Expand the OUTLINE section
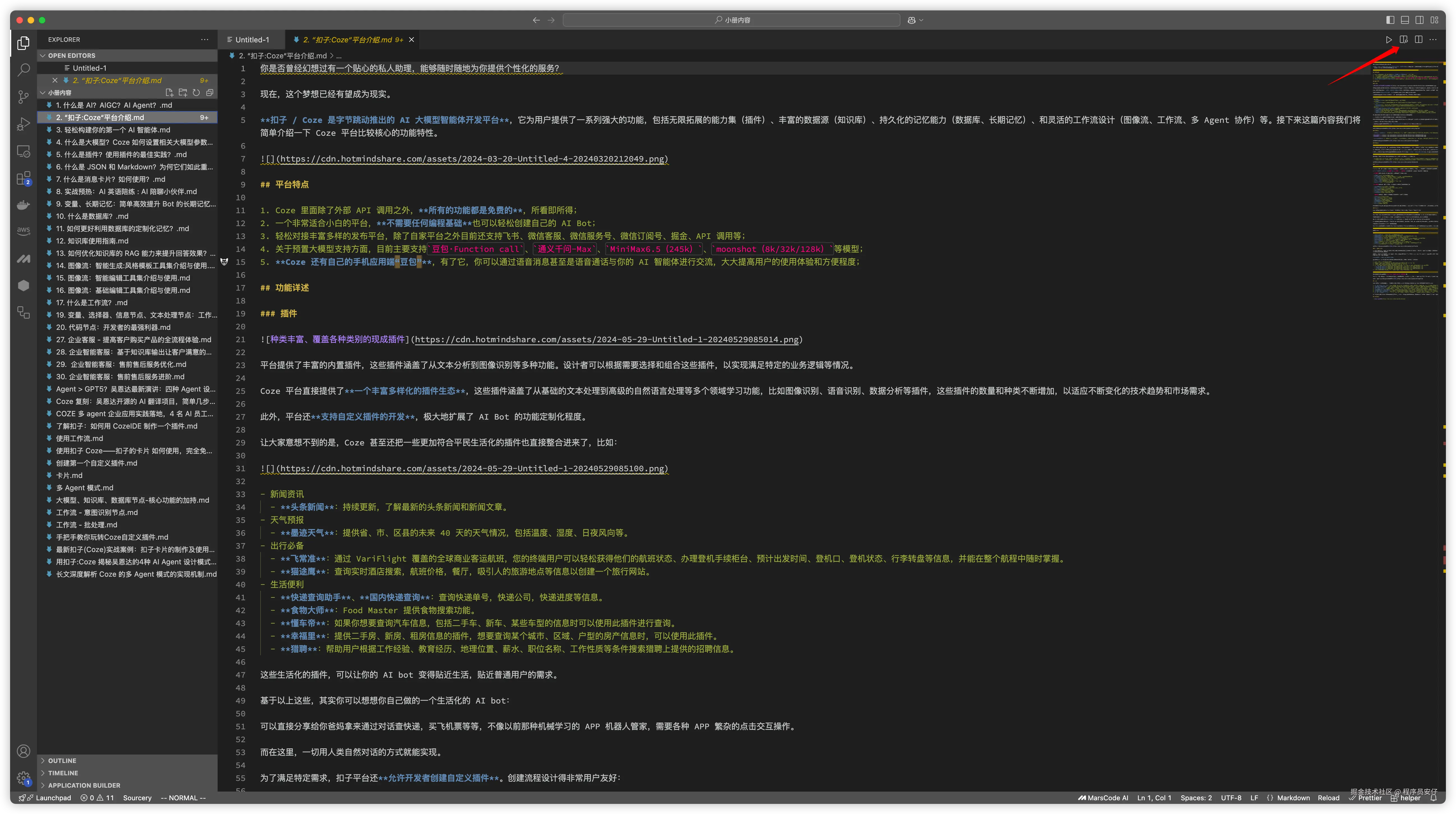Viewport: 1456px width, 814px height. pos(62,761)
